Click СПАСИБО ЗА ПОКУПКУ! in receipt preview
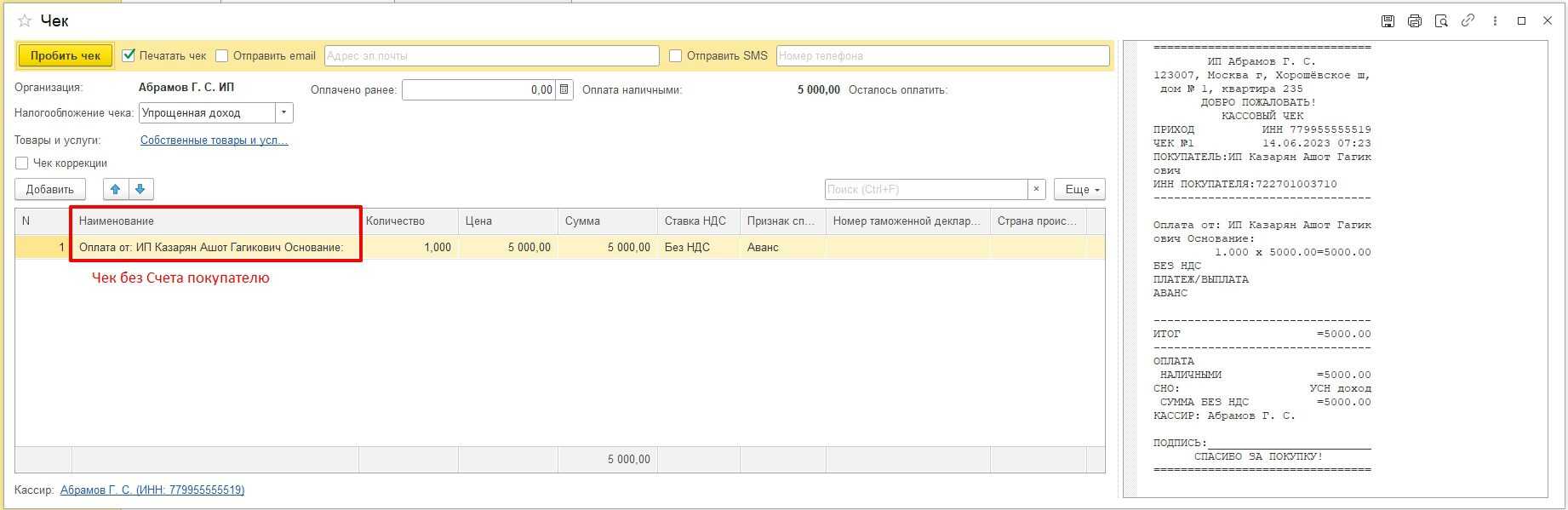 click(1259, 456)
